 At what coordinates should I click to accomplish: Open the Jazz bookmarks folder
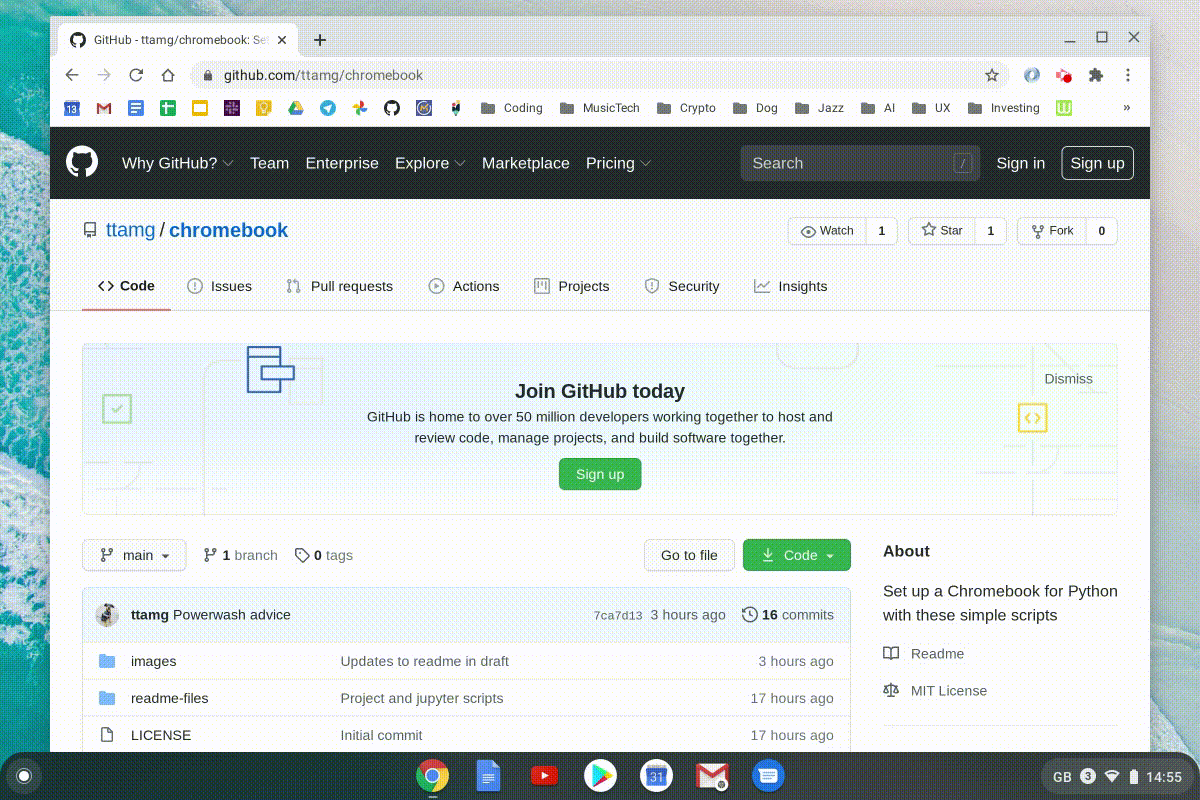pos(819,108)
